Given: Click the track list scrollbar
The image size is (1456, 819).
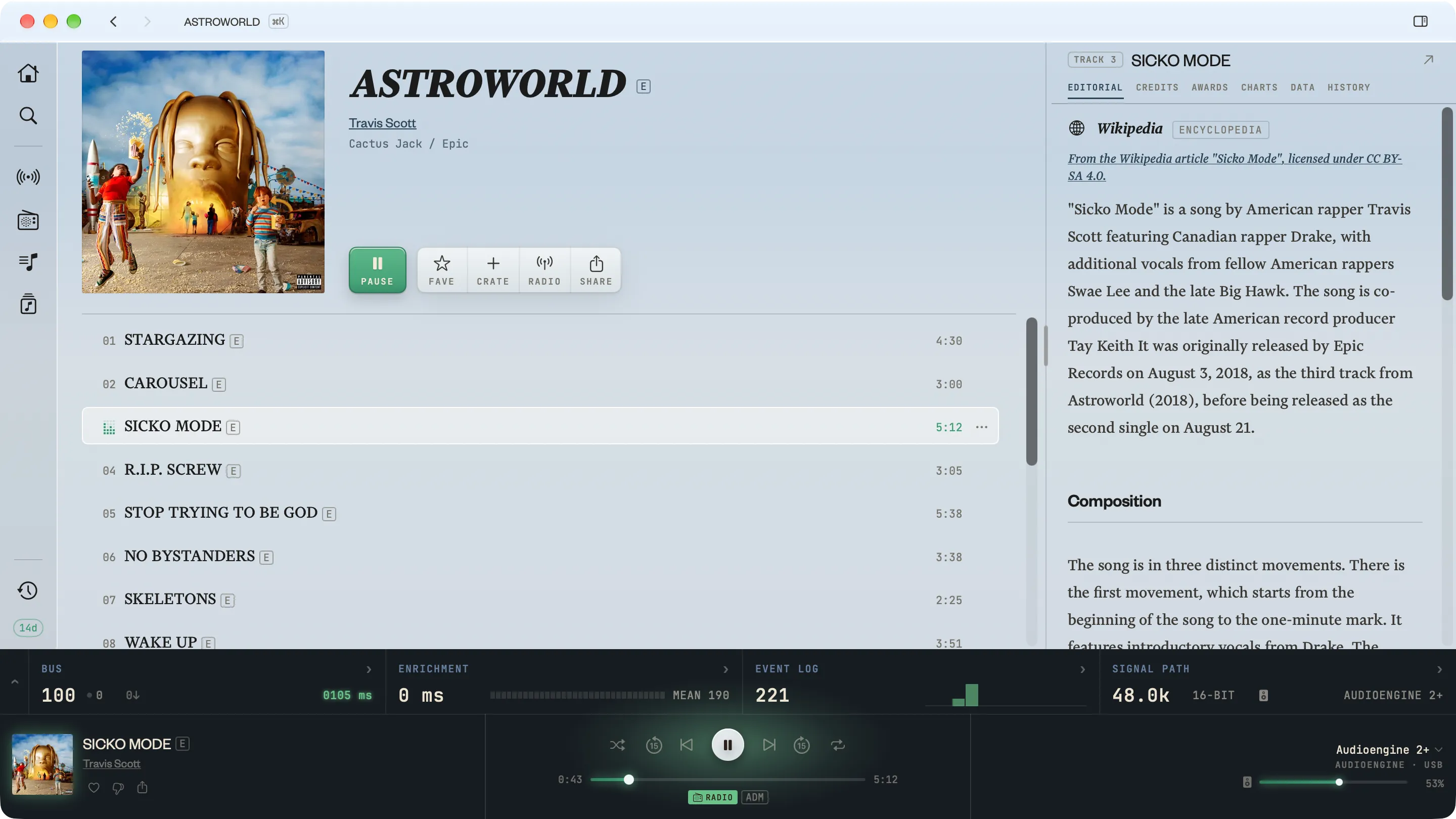Looking at the screenshot, I should coord(1031,391).
